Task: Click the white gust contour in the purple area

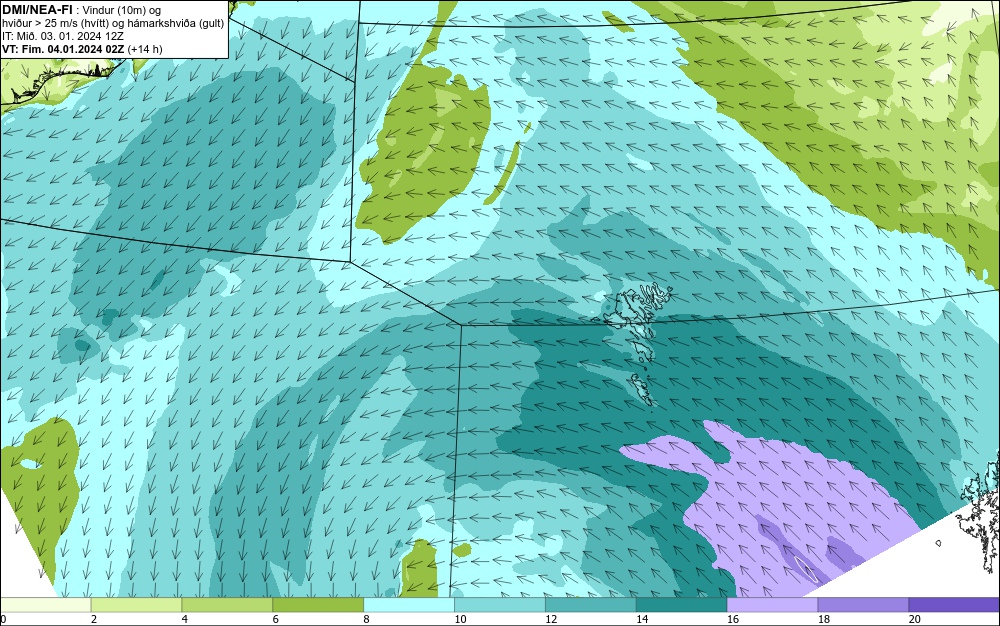Action: (x=806, y=569)
